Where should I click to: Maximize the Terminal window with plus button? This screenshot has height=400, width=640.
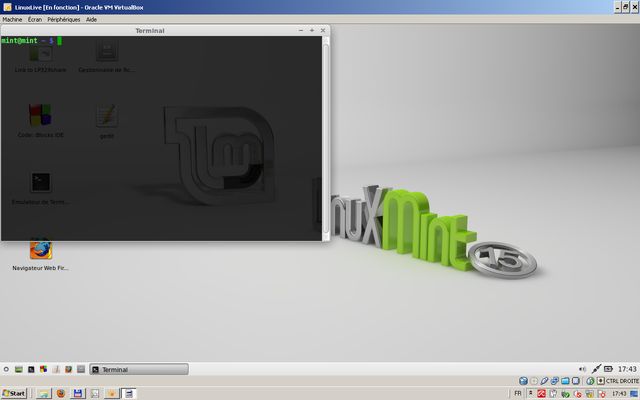pyautogui.click(x=312, y=31)
